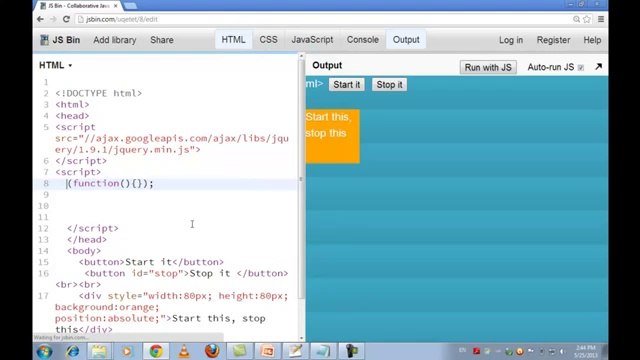Click the browser forward arrow
The image size is (640, 360).
coord(53,19)
